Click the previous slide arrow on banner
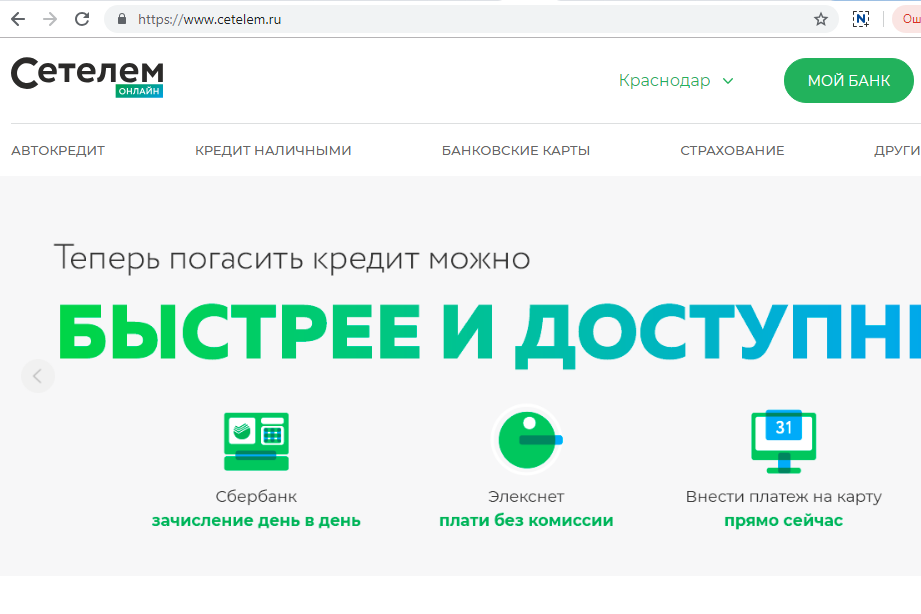The image size is (921, 614). click(38, 376)
